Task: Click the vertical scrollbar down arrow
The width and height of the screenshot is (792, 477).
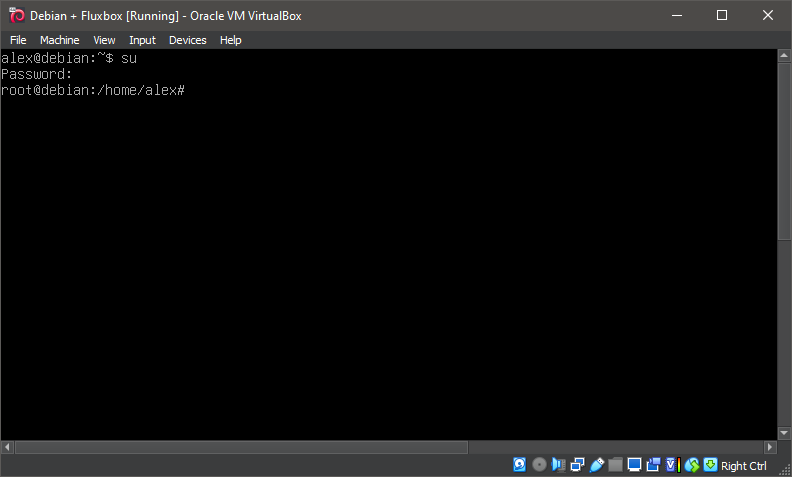Action: tap(784, 431)
